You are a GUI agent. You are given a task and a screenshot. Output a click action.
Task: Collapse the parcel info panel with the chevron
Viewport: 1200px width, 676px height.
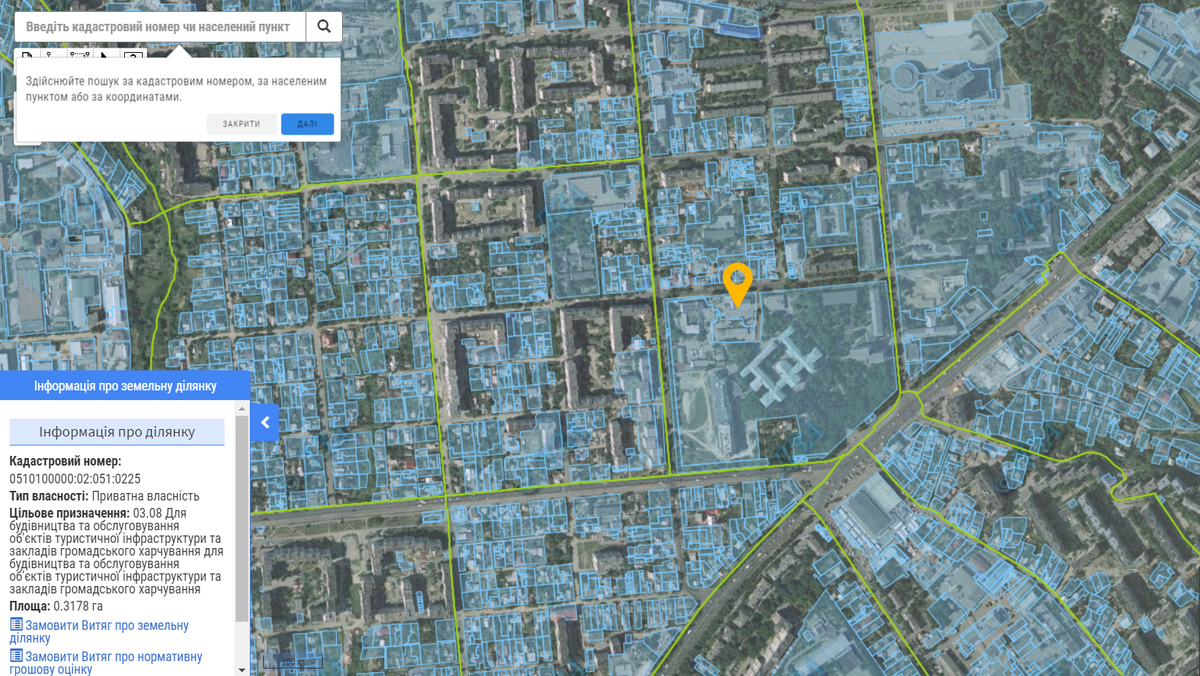coord(265,423)
